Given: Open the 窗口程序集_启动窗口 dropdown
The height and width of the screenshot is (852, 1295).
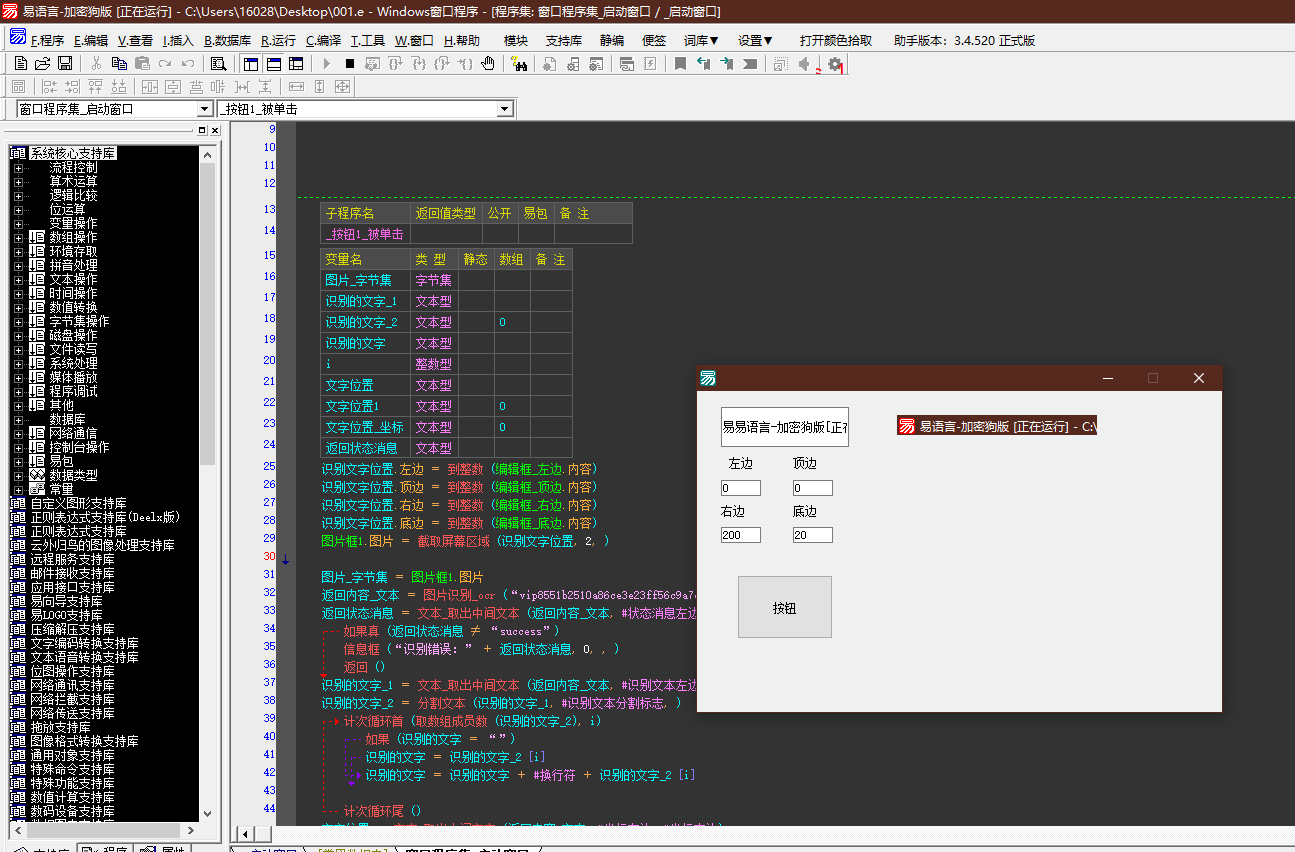Looking at the screenshot, I should (205, 109).
